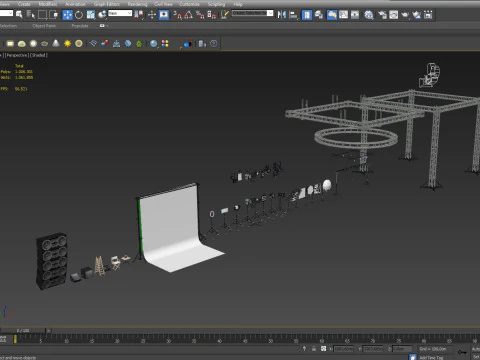Click Select and Manipulate icon
The image size is (480, 360).
pos(152,14)
